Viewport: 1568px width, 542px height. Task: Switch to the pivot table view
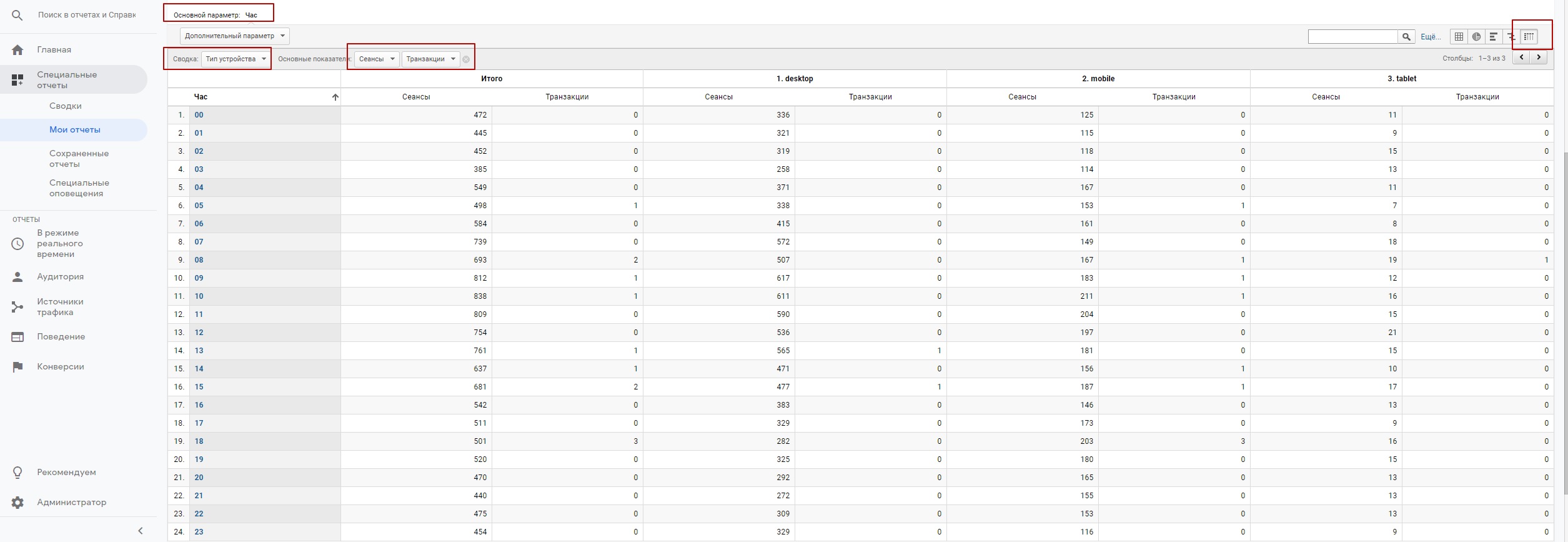tap(1529, 37)
